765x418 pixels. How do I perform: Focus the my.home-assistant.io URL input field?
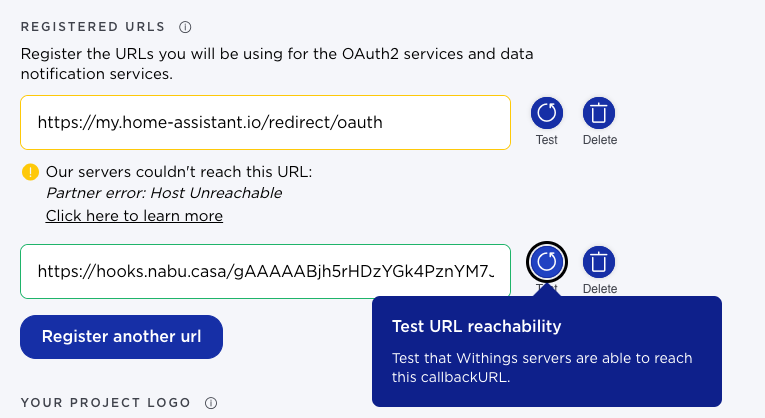265,122
